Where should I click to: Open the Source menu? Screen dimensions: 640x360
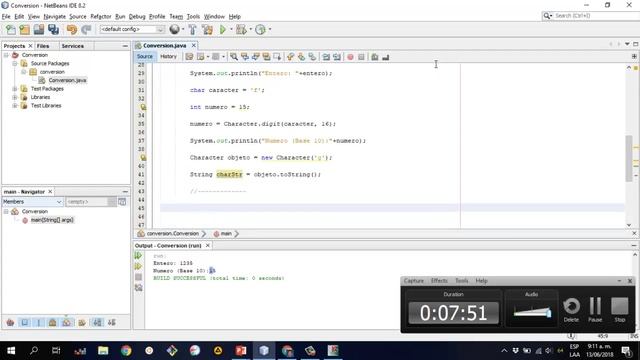tap(78, 16)
